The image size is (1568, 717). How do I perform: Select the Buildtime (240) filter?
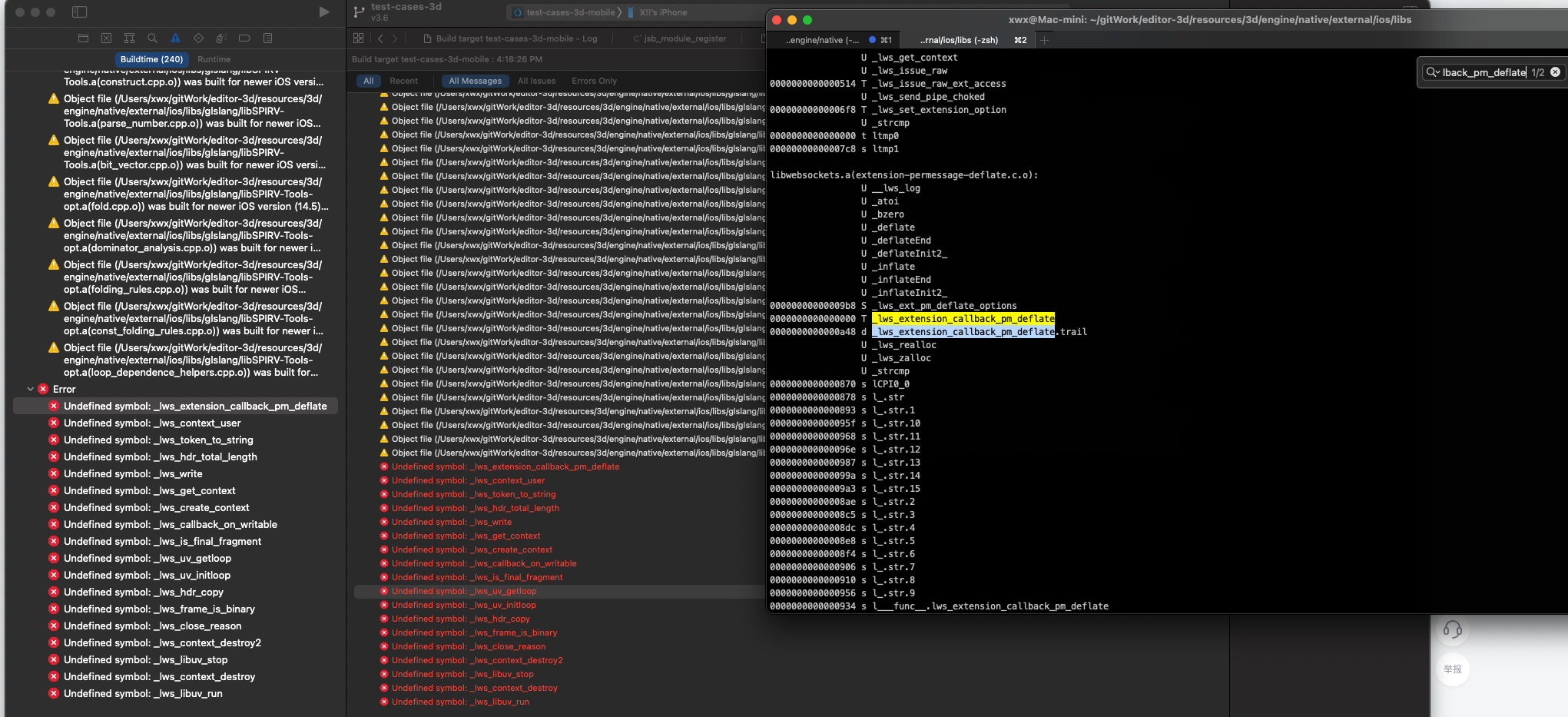(151, 59)
